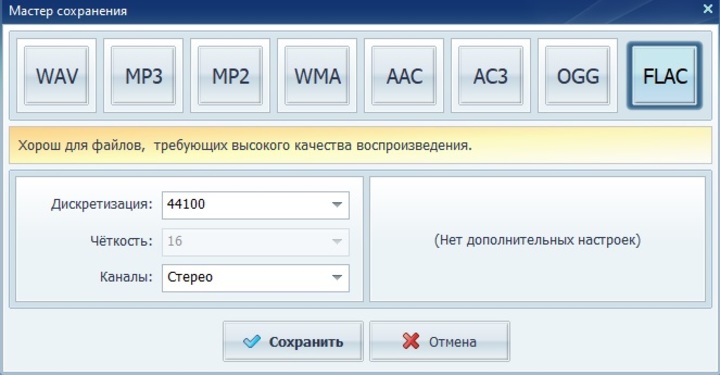Click the blue checkmark icon on Сохранить

tap(251, 341)
